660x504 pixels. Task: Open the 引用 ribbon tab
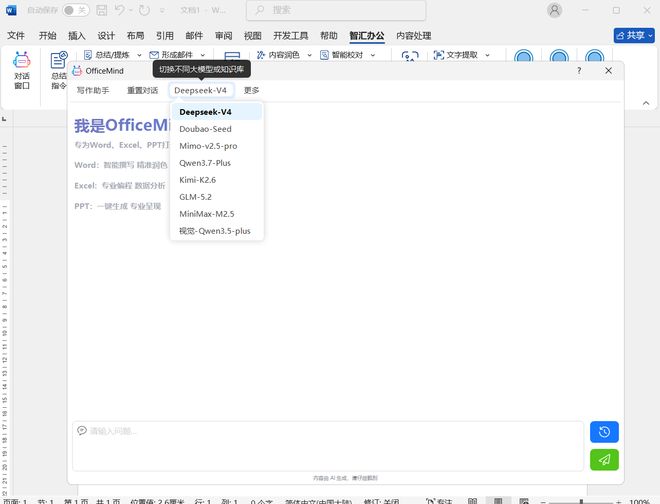165,36
